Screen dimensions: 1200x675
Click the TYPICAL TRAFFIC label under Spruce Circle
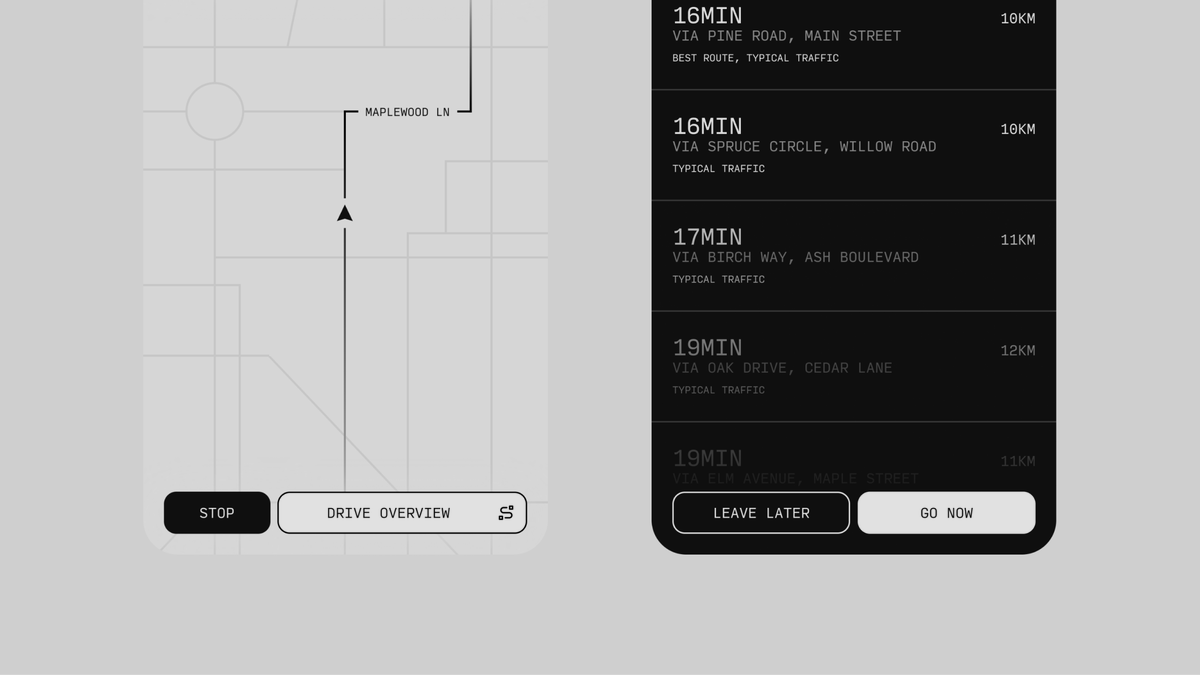719,169
